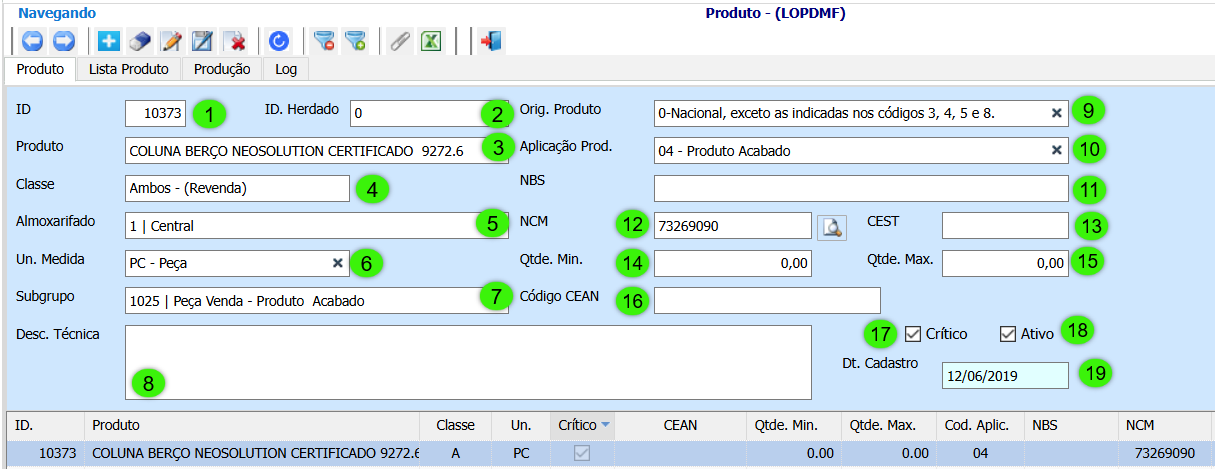Viewport: 1215px width, 469px height.
Task: Click the Qtde. Max. field
Action: coord(1005,263)
